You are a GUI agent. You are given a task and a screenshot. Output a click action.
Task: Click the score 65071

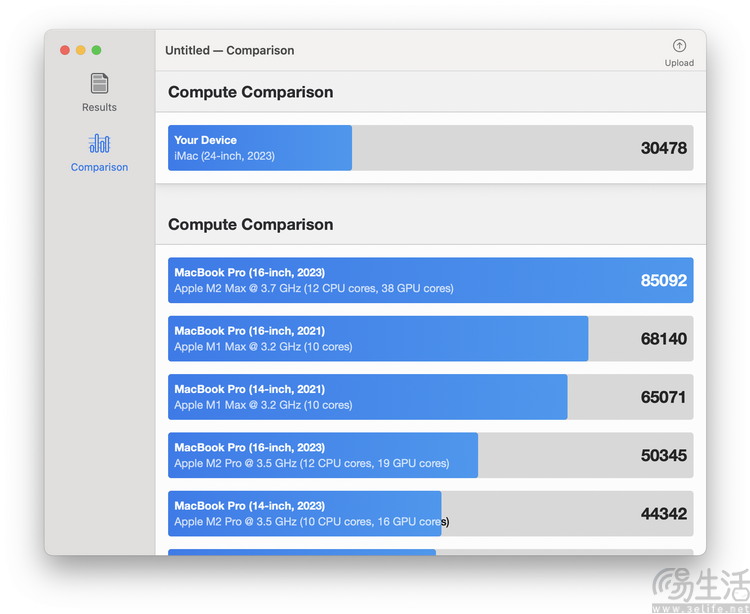[664, 397]
